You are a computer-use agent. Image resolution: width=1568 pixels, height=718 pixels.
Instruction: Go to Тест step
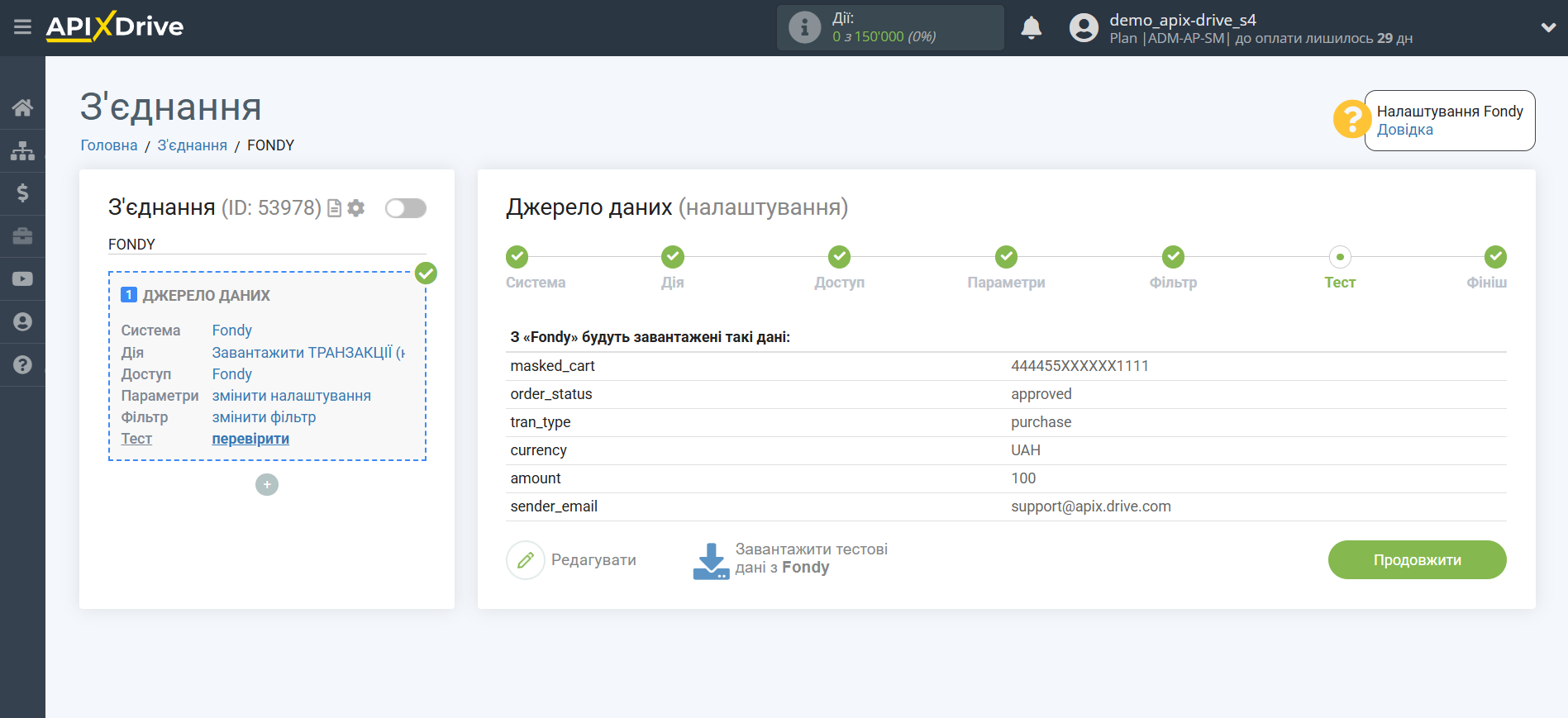point(1340,257)
